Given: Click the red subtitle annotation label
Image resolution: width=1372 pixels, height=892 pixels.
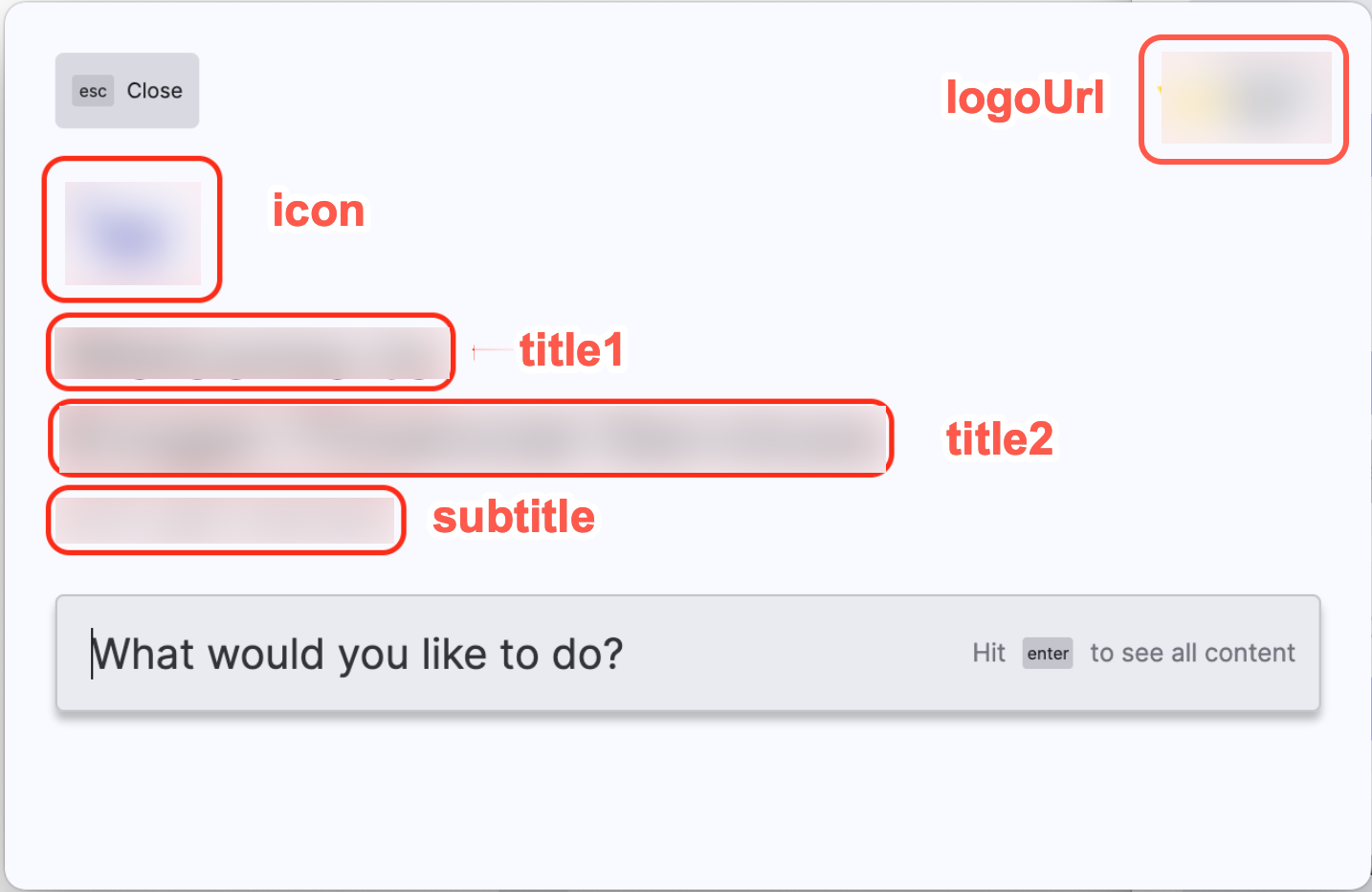Looking at the screenshot, I should 513,517.
